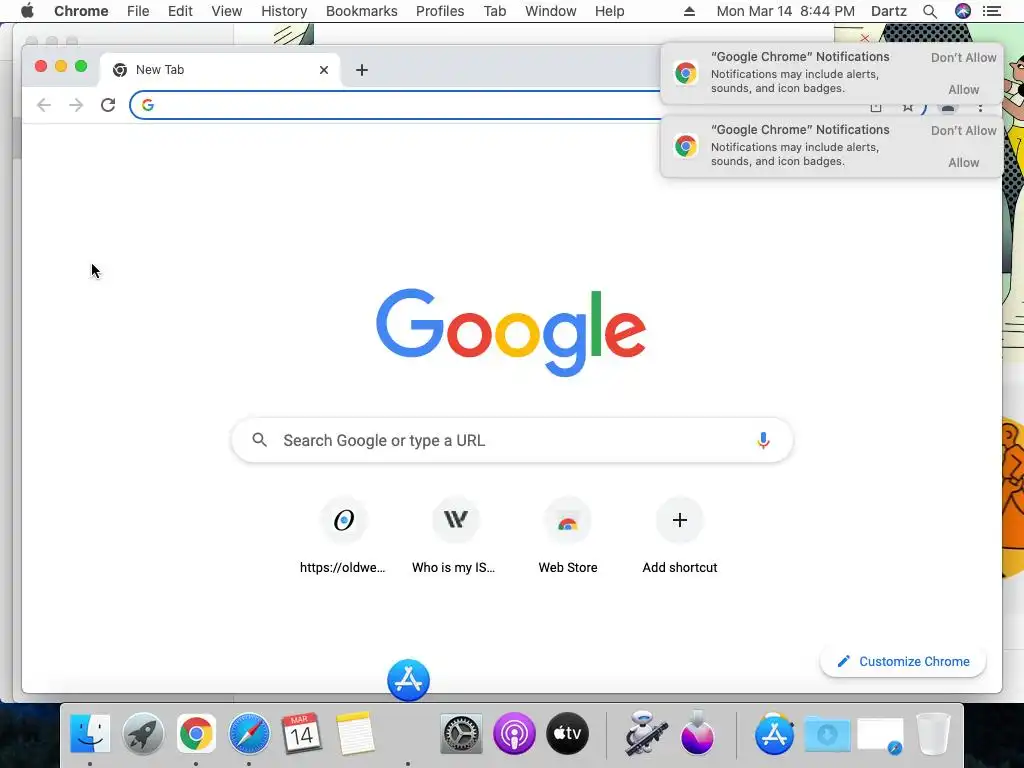
Task: Open Notes from the Dock
Action: (x=355, y=733)
